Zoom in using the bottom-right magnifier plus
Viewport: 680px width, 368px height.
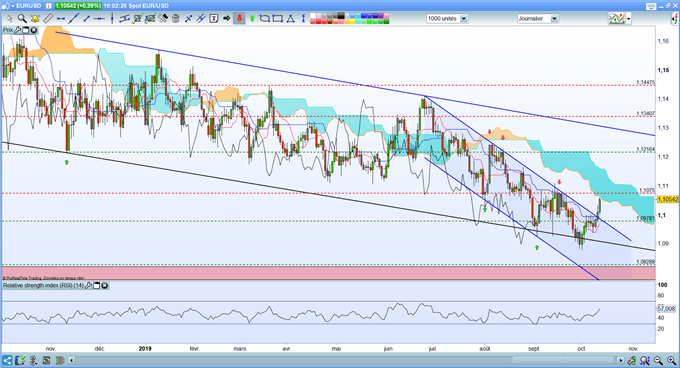[x=671, y=360]
